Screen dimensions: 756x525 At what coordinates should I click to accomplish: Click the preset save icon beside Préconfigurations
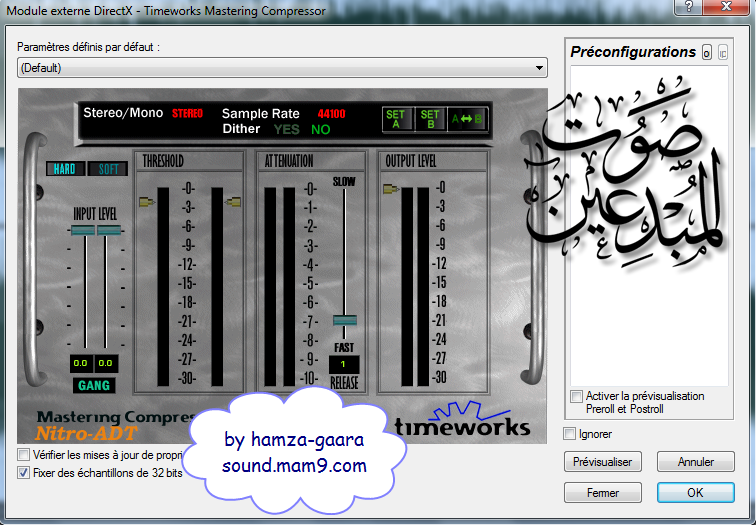pos(706,52)
